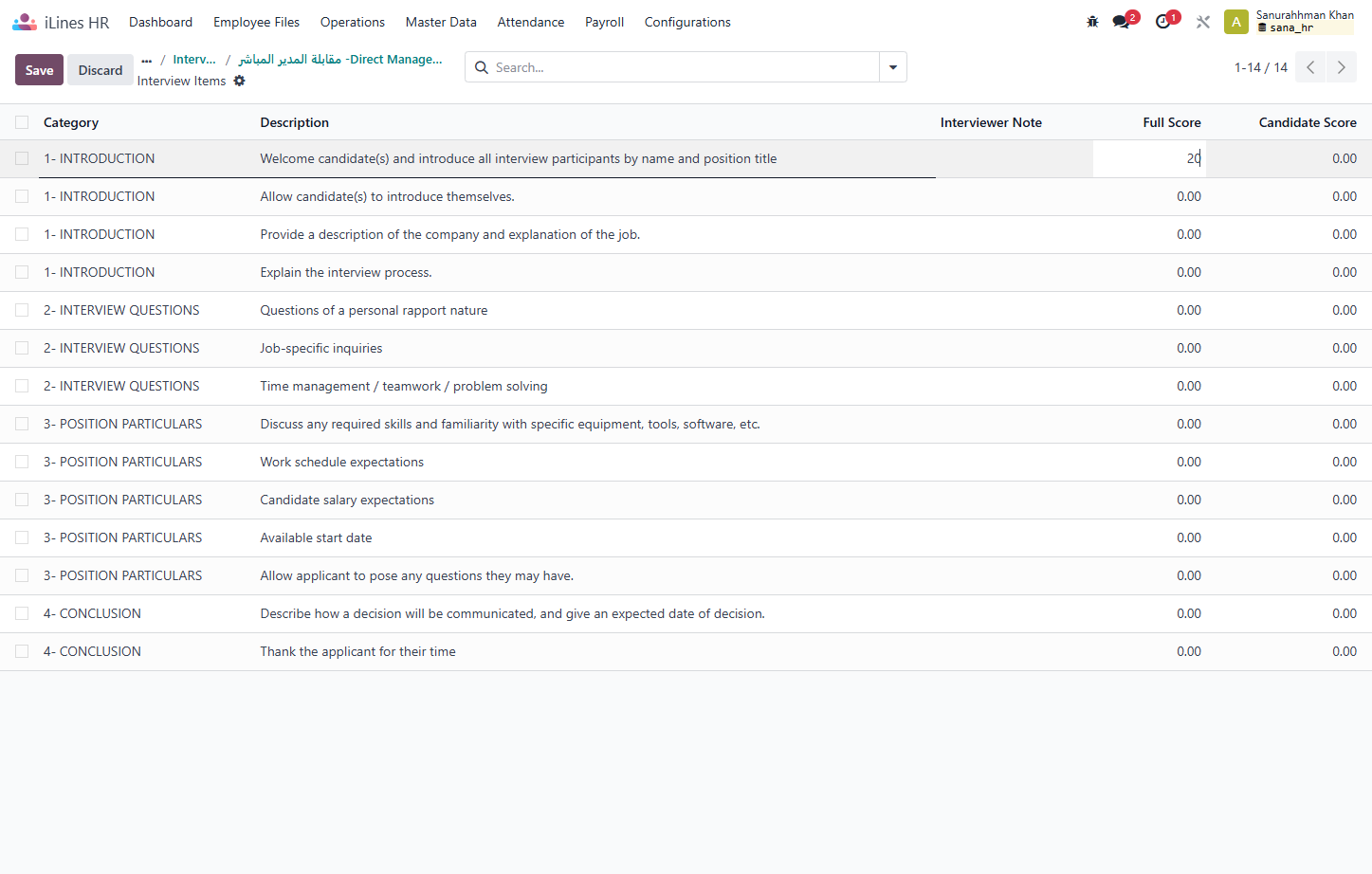Check the 'Provide a description' row checkbox
1372x874 pixels.
[x=22, y=234]
